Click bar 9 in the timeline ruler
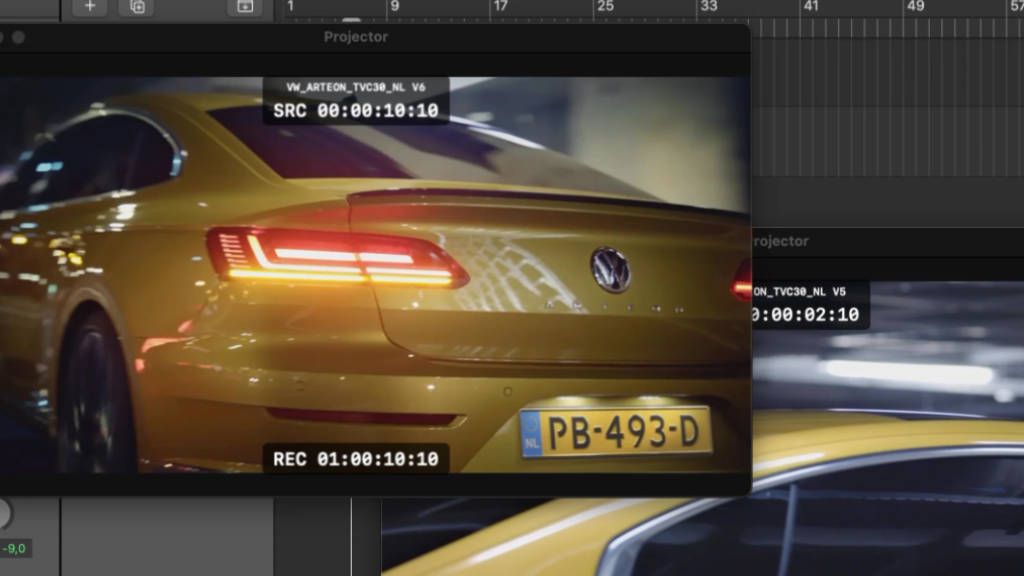 tap(394, 6)
